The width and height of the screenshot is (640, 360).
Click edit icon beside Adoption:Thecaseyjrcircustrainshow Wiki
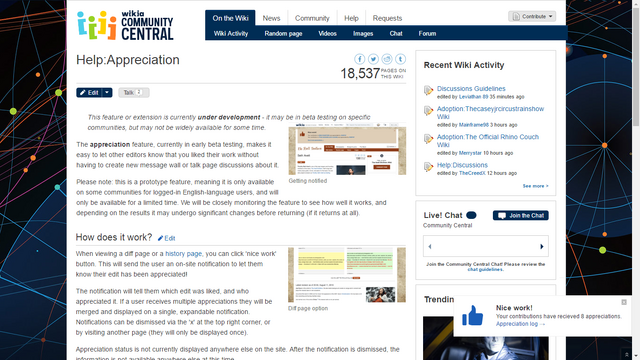[428, 110]
